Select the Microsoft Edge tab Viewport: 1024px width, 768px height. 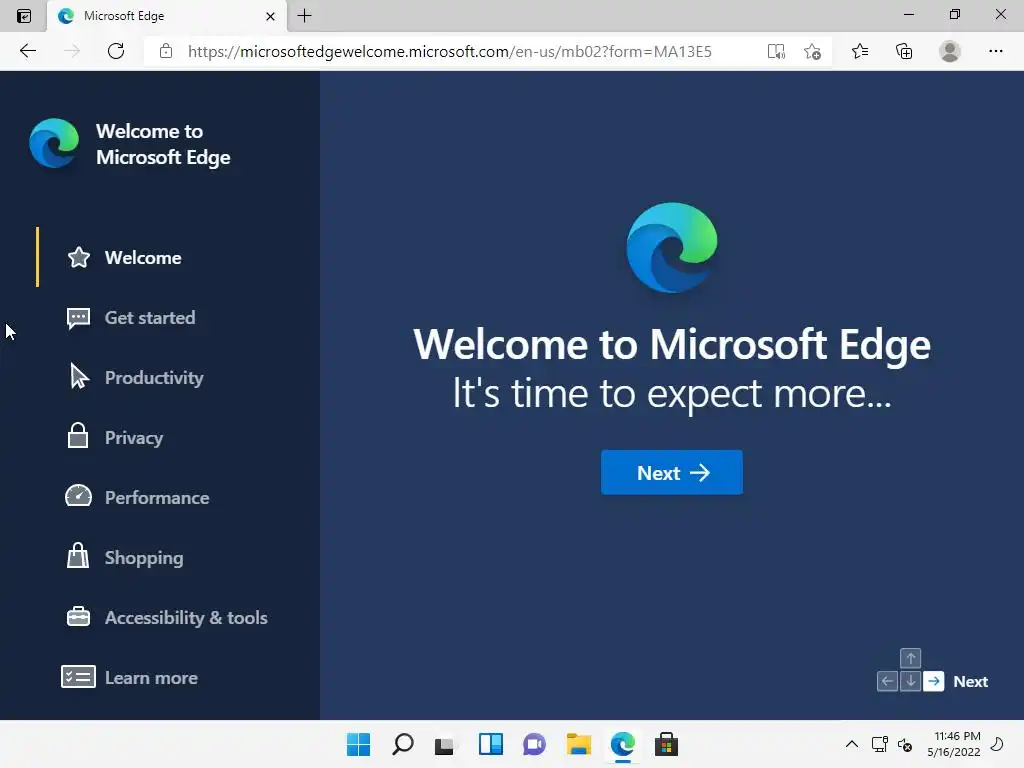coord(167,16)
